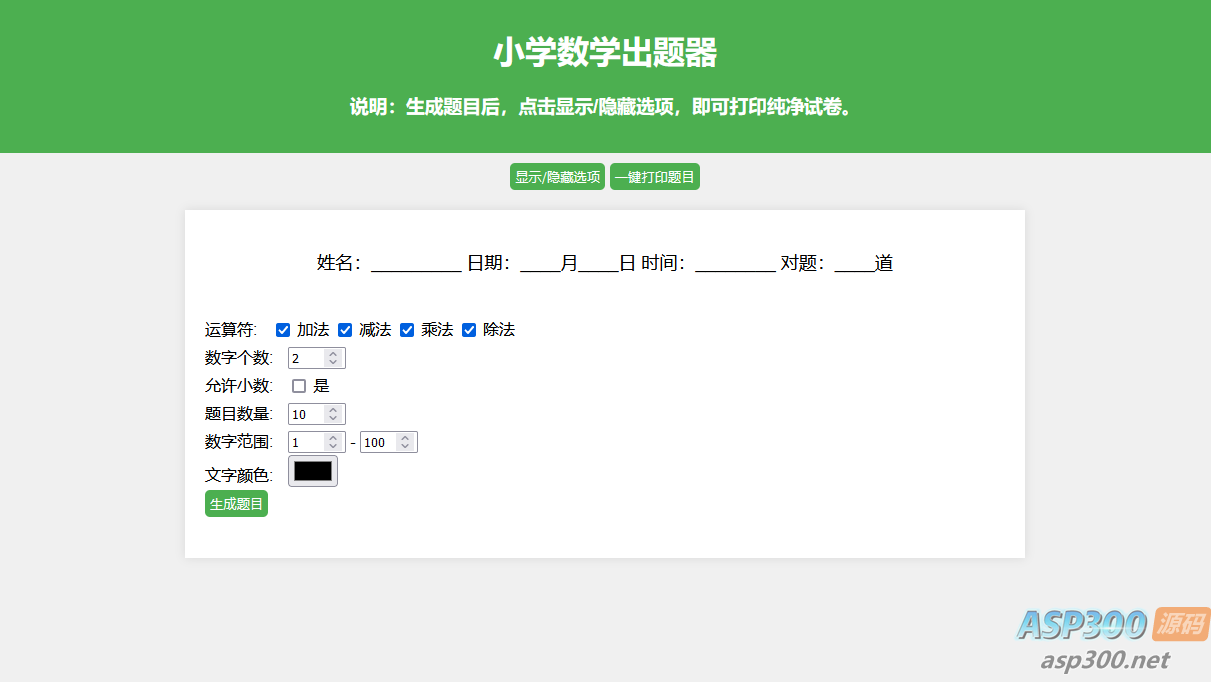Image resolution: width=1211 pixels, height=682 pixels.
Task: Open the 文字颜色 black color picker
Action: pos(313,471)
